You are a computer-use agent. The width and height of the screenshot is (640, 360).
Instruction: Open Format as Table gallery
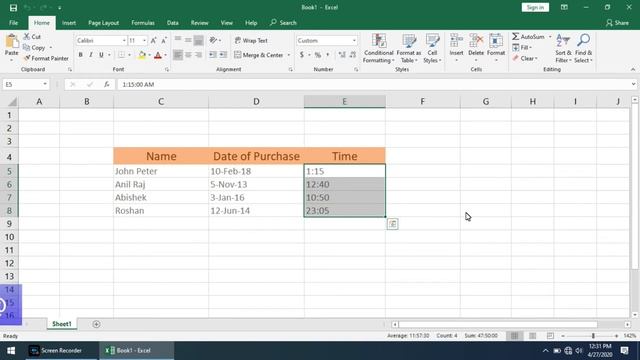(409, 49)
